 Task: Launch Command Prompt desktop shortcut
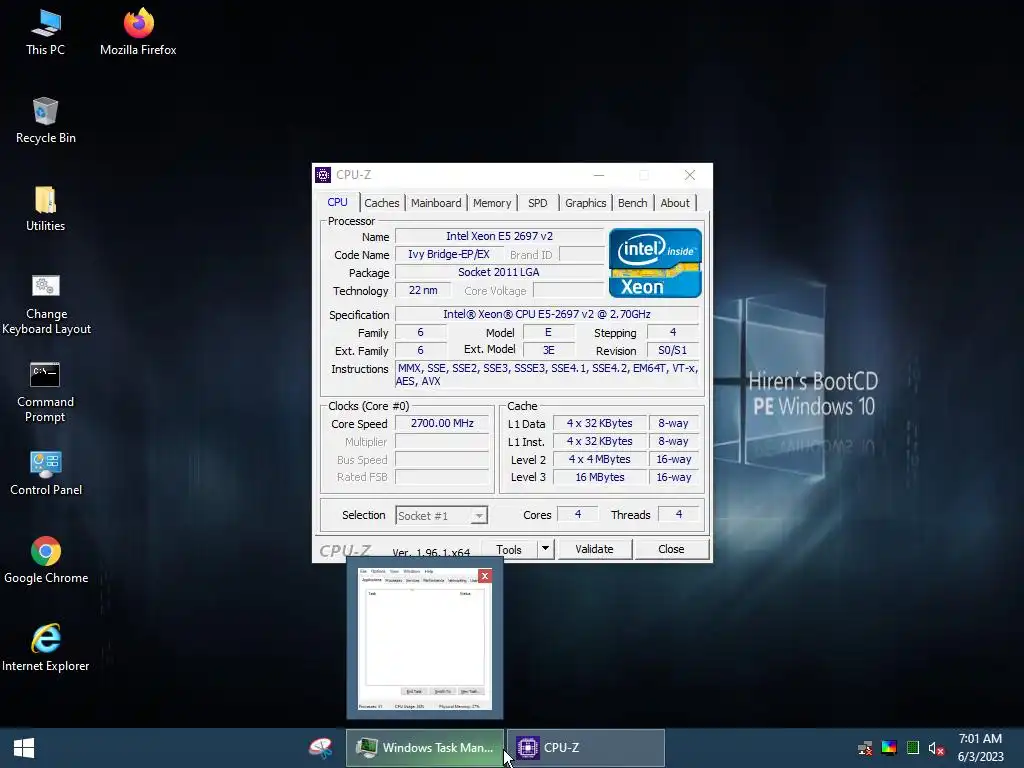45,392
